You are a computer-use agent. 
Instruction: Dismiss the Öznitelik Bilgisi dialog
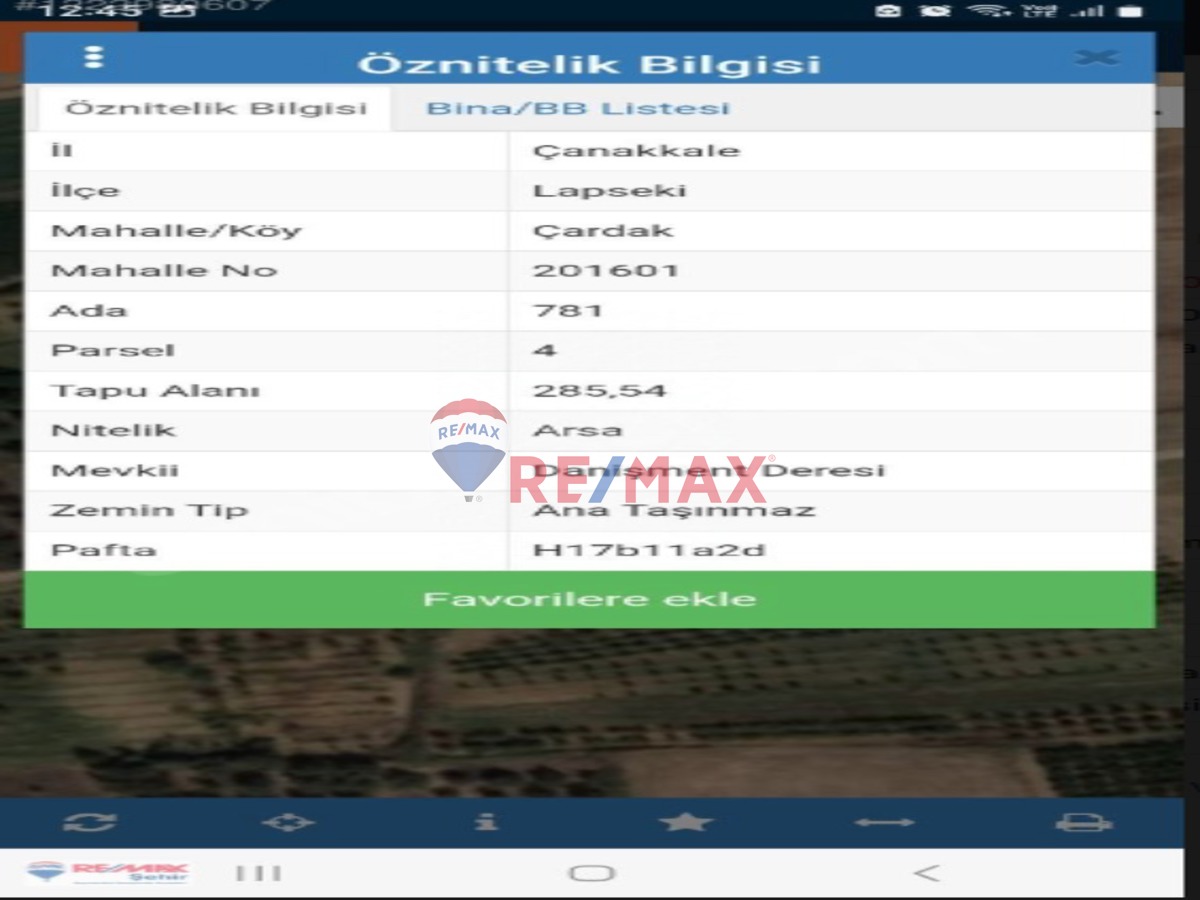(1097, 57)
